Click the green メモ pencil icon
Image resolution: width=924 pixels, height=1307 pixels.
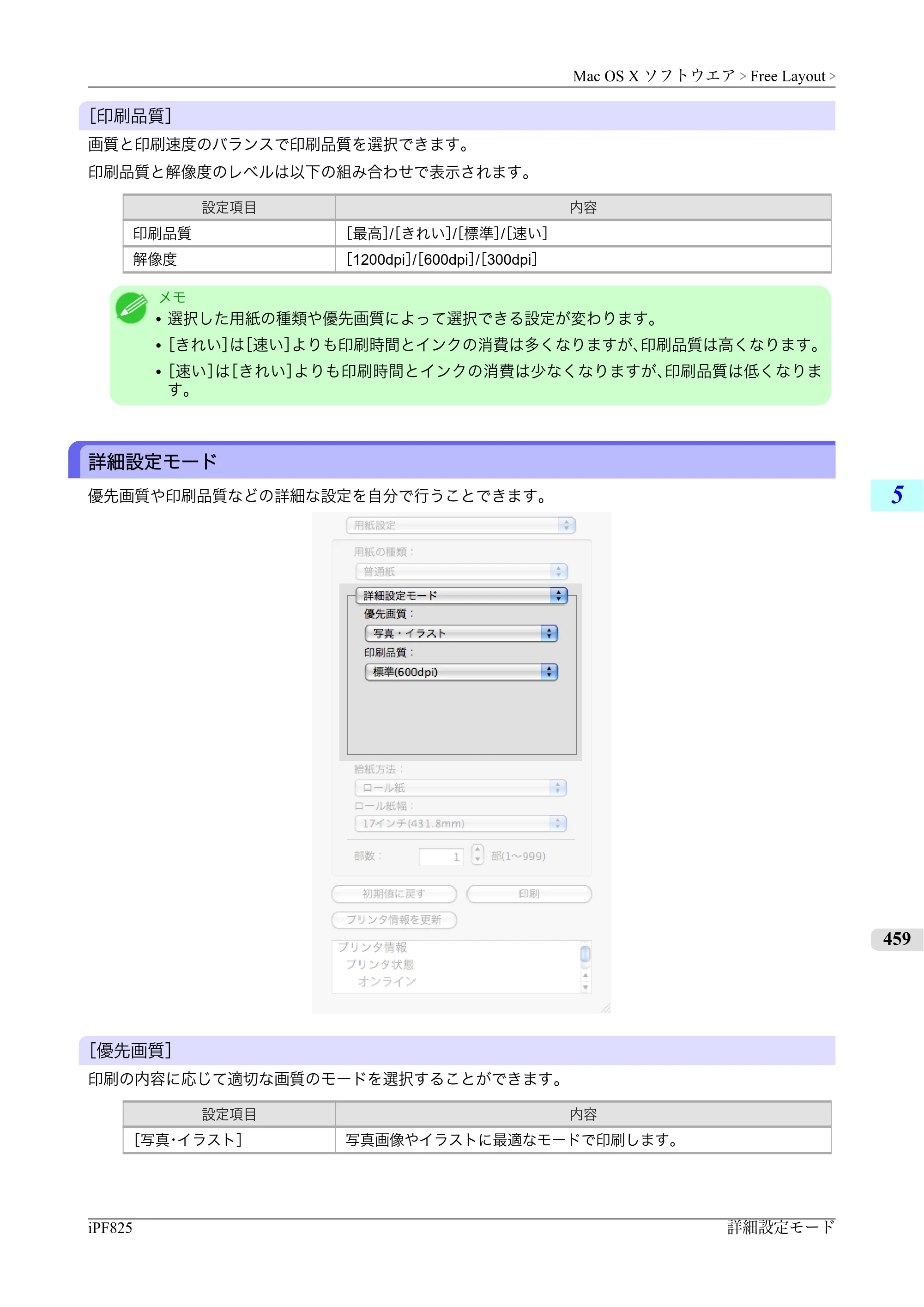(x=132, y=308)
